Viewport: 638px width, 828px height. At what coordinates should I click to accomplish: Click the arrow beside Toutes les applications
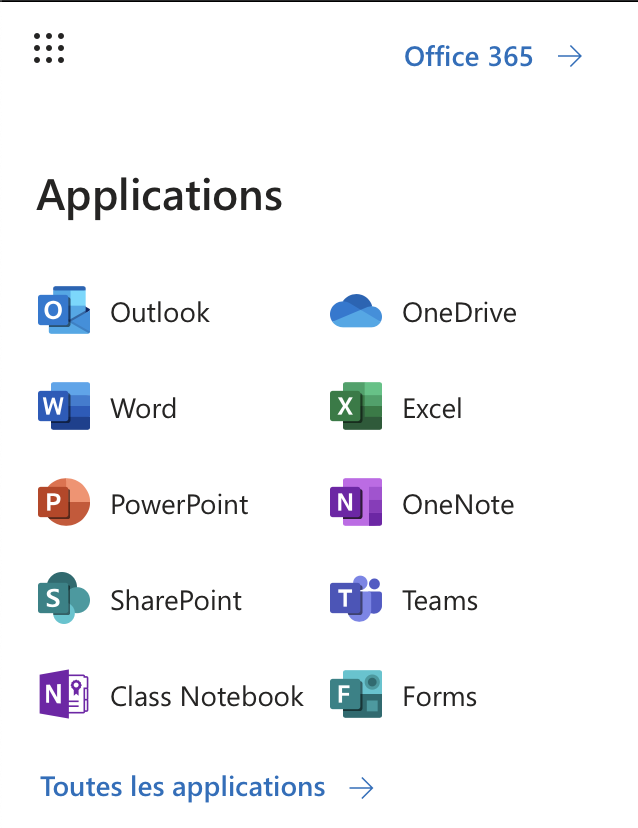click(361, 788)
